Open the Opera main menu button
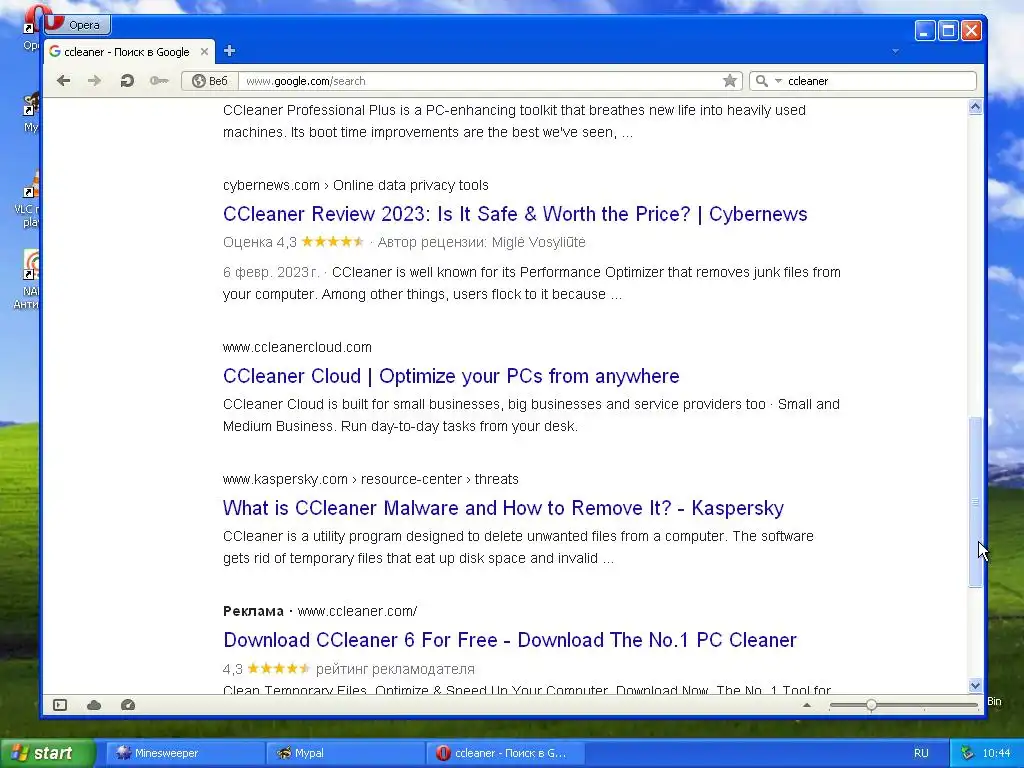The height and width of the screenshot is (768, 1024). [77, 25]
